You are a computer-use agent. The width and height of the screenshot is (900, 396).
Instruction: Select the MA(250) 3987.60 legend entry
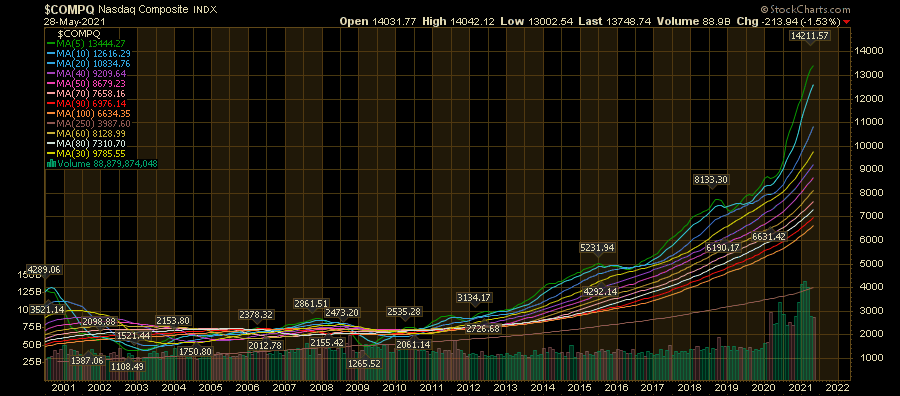(x=88, y=123)
